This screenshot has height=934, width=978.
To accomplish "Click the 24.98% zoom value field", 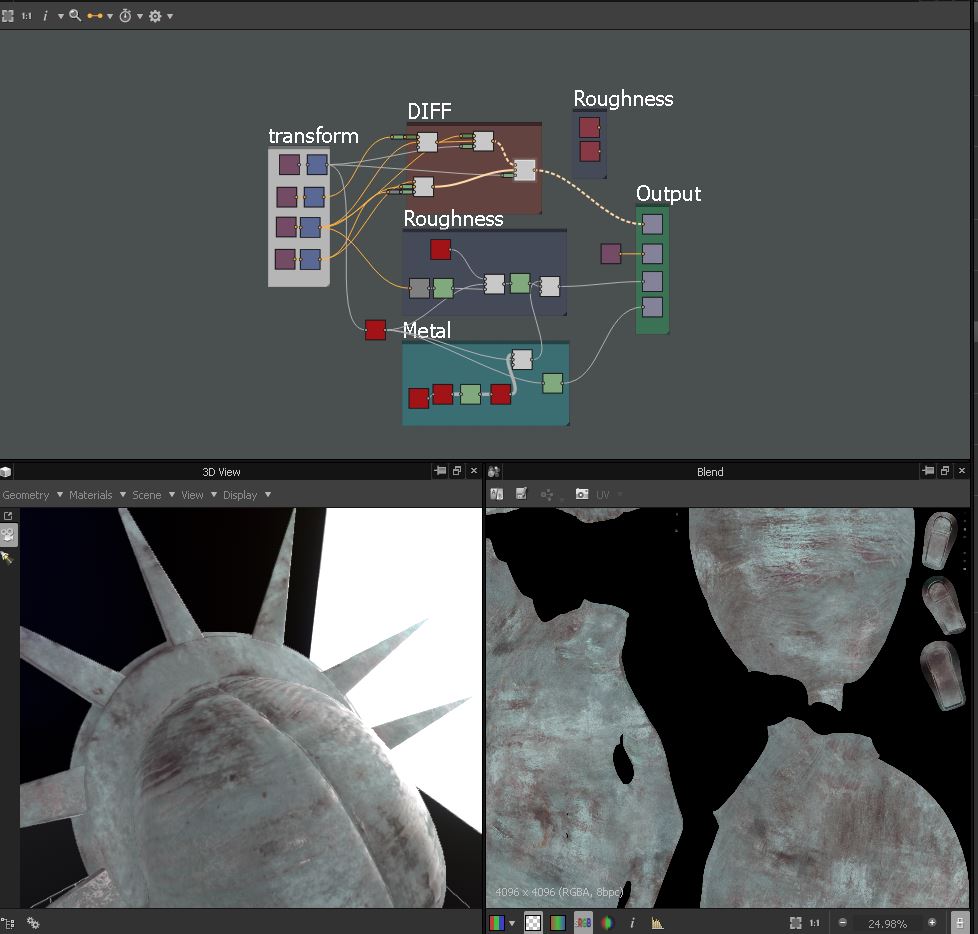I will (x=888, y=923).
